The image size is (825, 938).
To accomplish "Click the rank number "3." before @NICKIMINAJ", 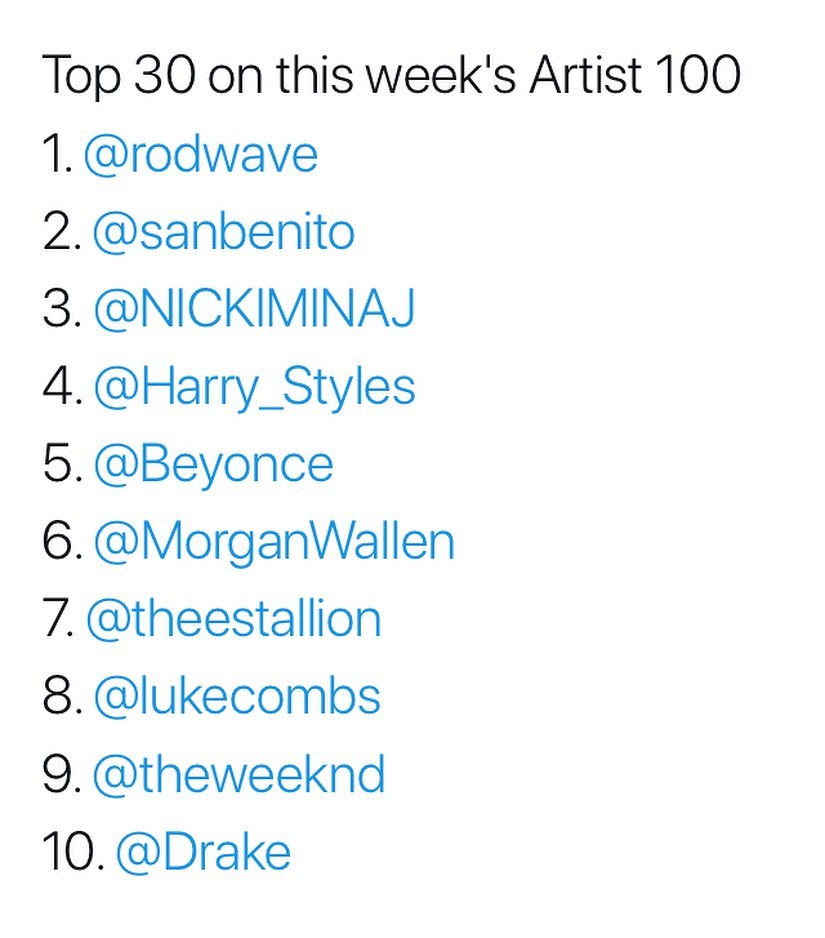I will click(x=62, y=310).
